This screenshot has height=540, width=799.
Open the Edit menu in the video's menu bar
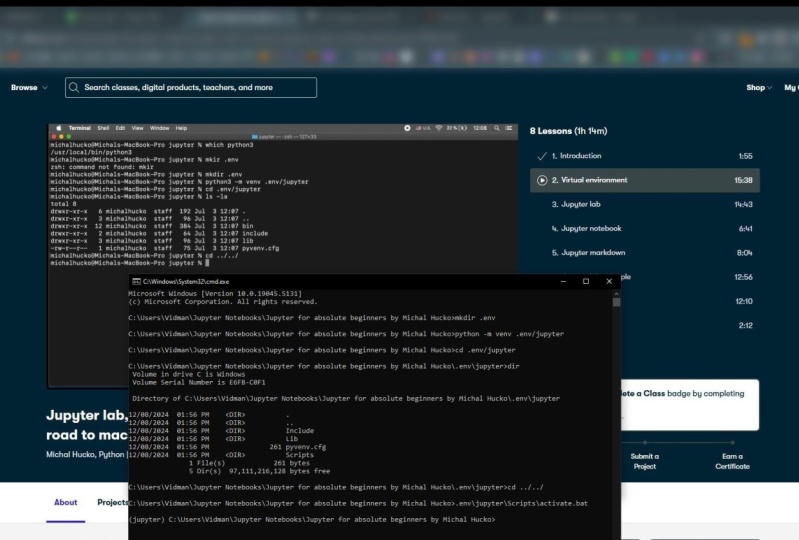(120, 128)
